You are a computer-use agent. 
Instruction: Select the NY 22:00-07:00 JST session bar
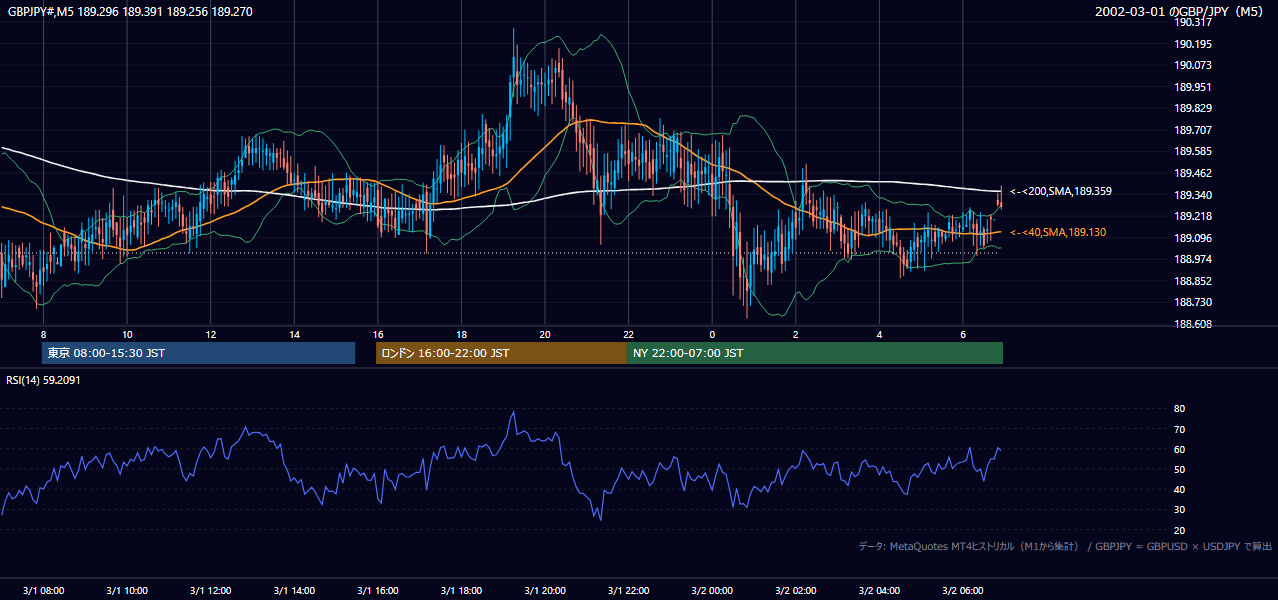click(815, 353)
